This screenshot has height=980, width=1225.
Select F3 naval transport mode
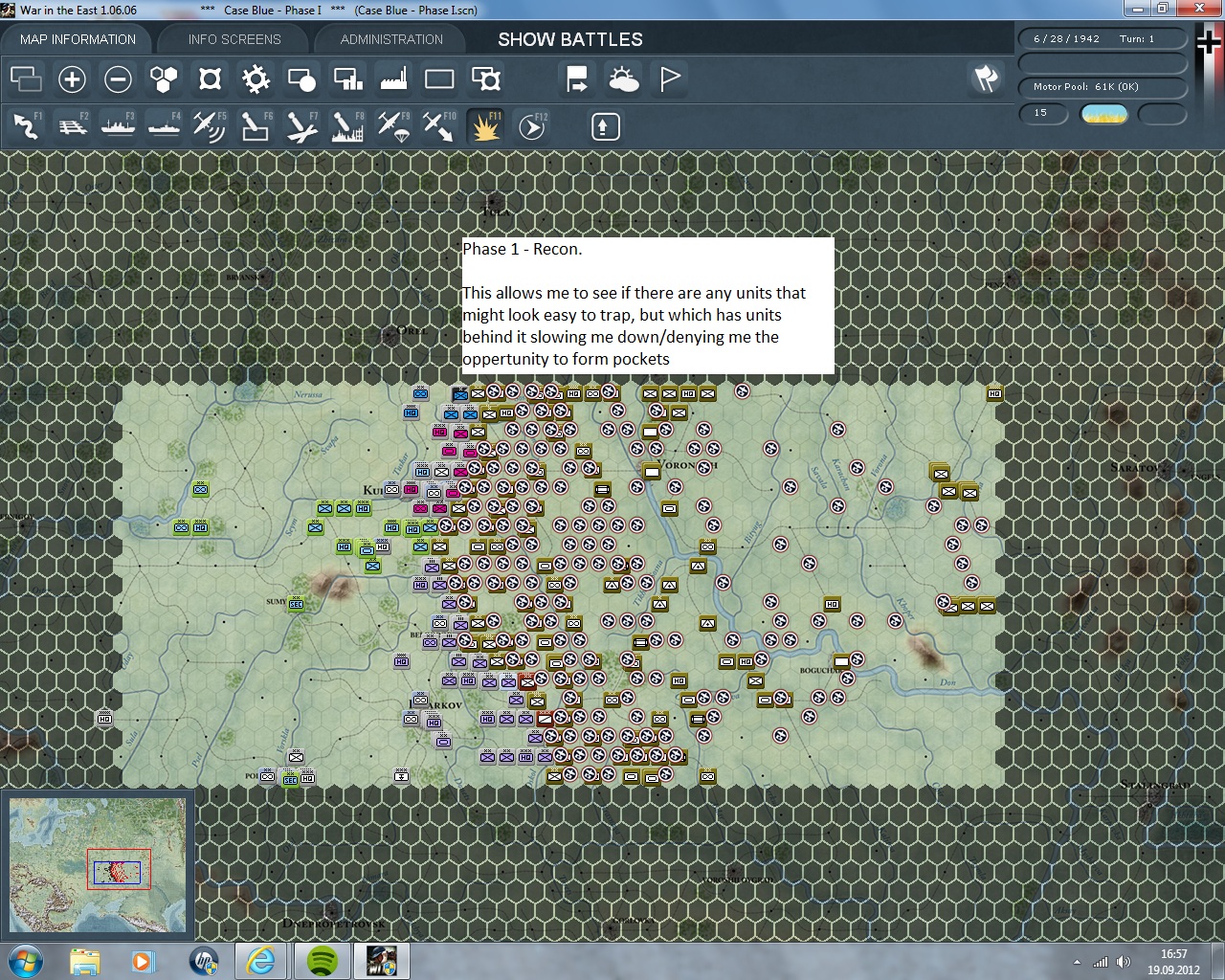click(118, 126)
